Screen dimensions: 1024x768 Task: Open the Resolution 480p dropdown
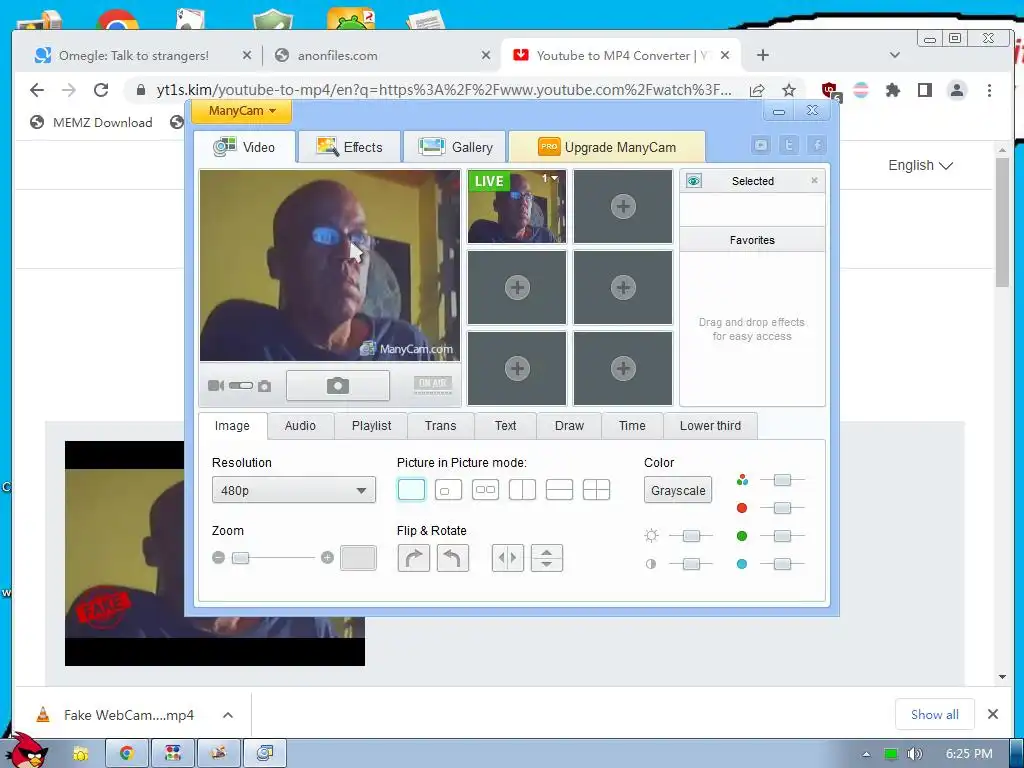pyautogui.click(x=294, y=490)
